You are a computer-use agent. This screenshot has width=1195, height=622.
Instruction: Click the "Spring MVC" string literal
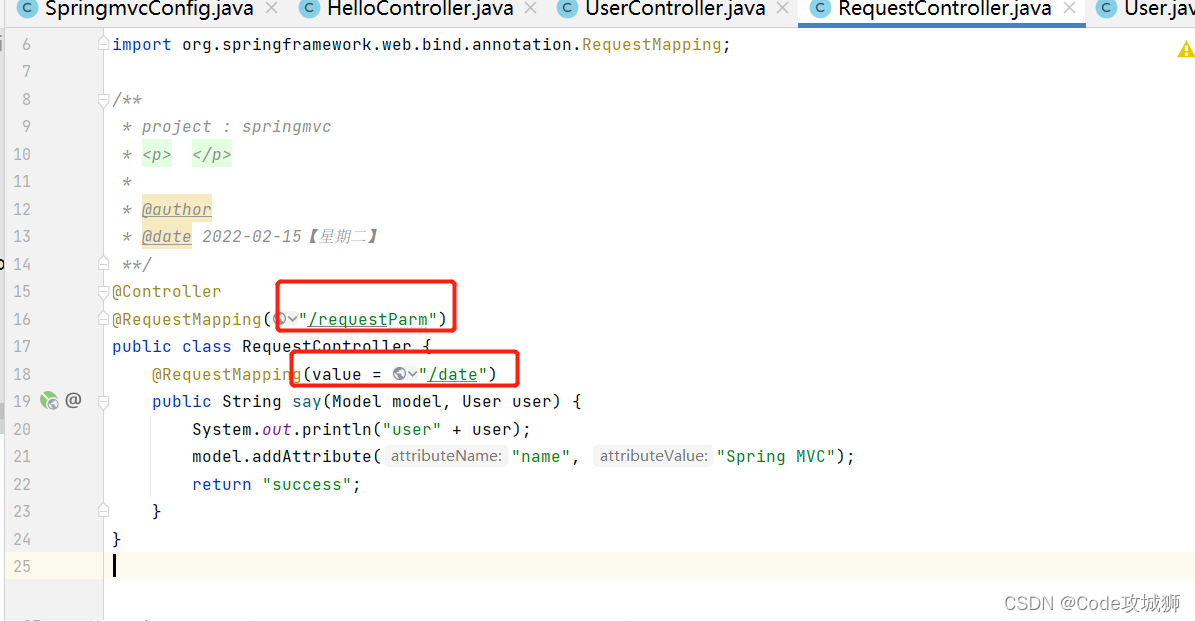click(x=776, y=457)
